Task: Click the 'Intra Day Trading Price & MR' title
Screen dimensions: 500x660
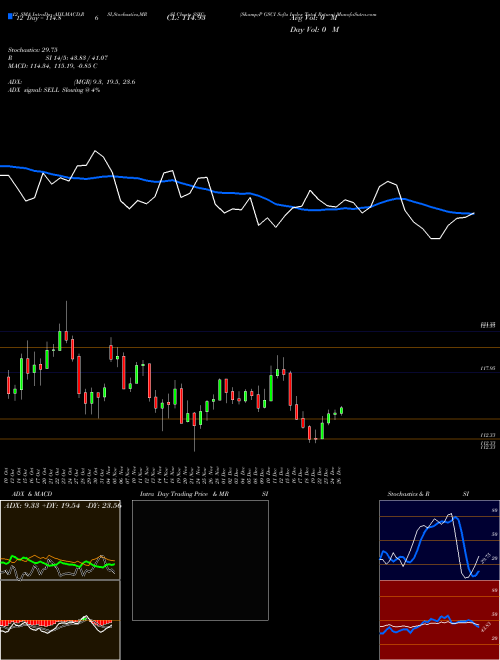Action: (x=184, y=494)
